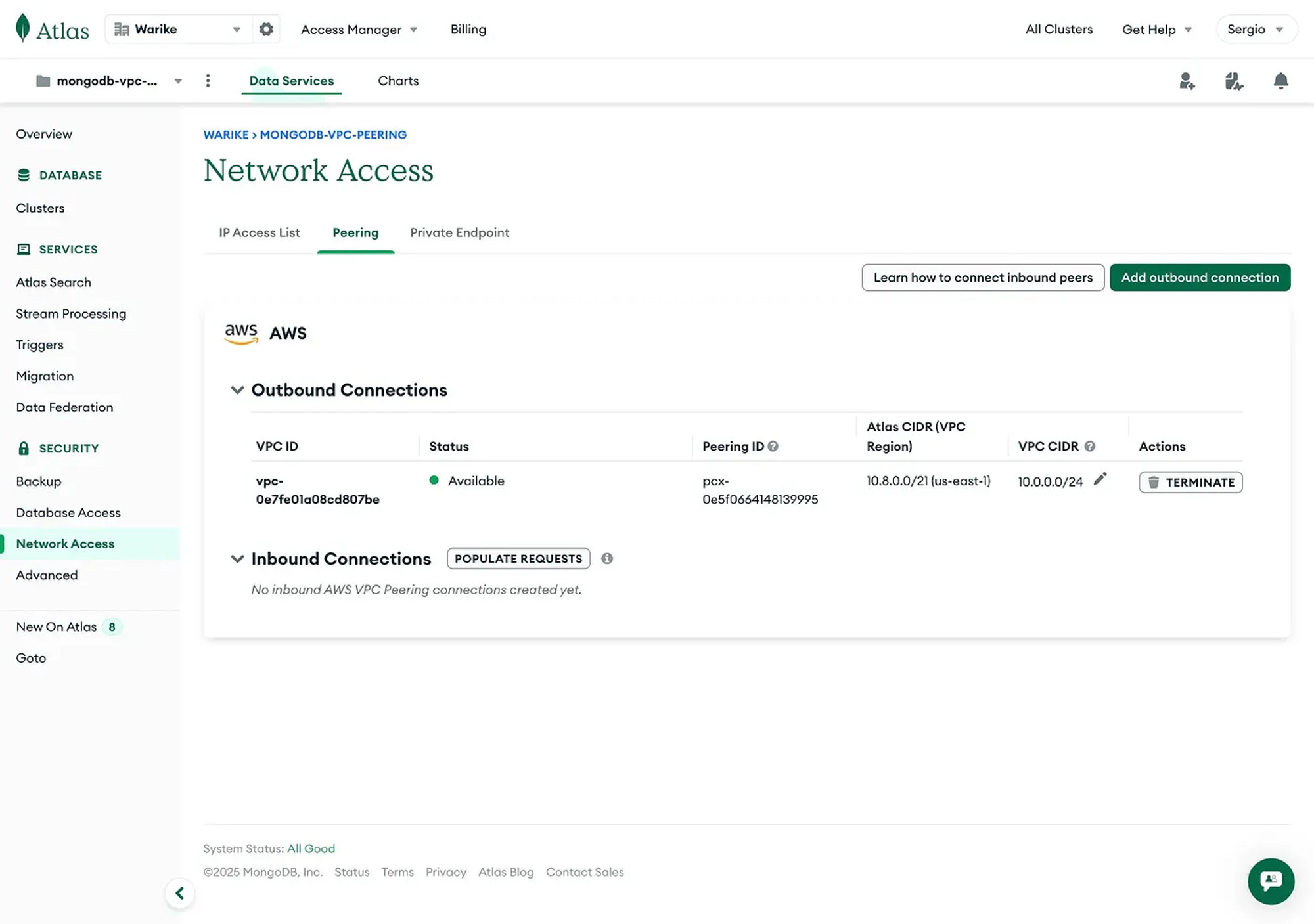Open the project activity feed icon
The width and height of the screenshot is (1314, 924).
(x=1233, y=81)
